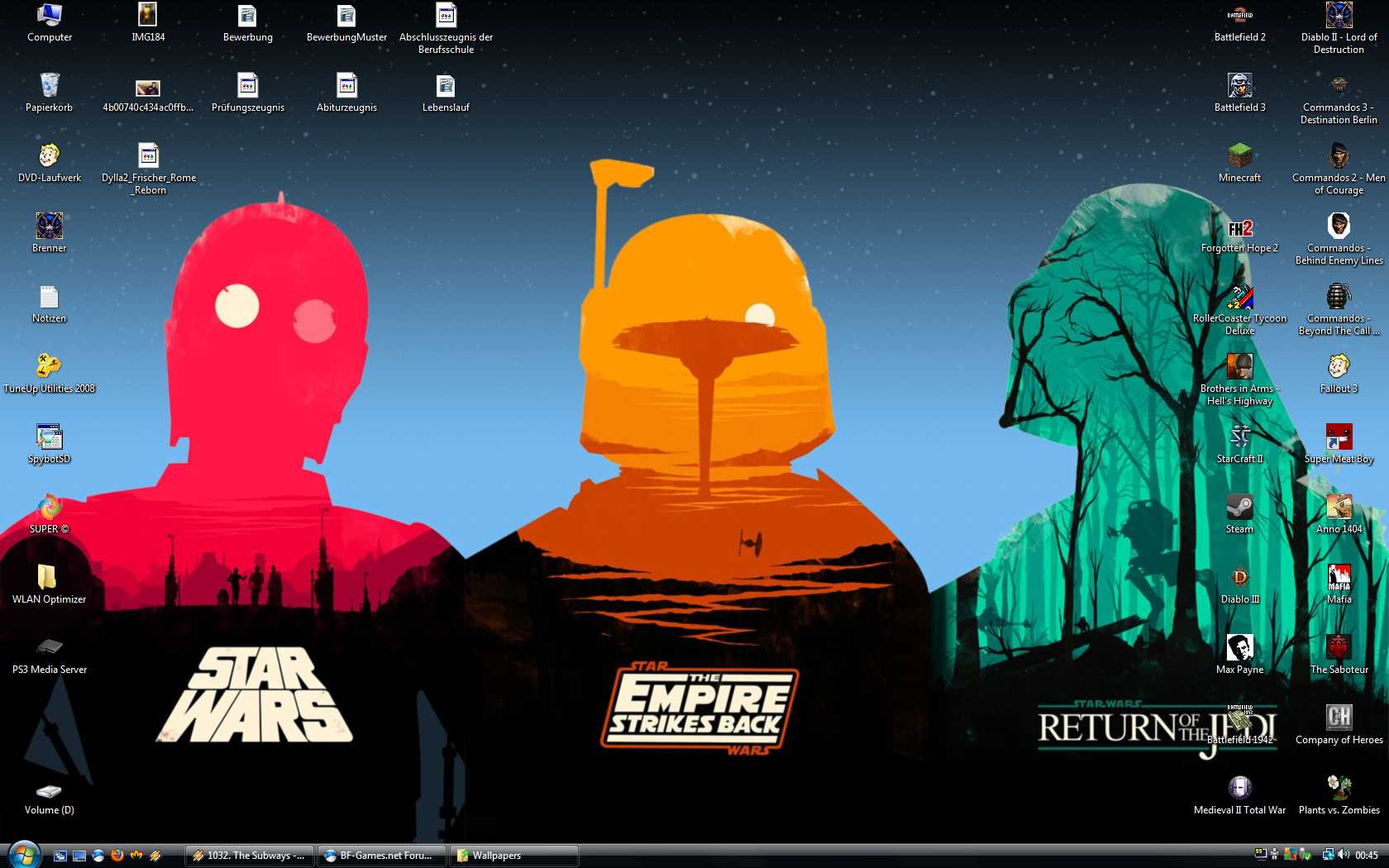Image resolution: width=1389 pixels, height=868 pixels.
Task: Open Abschlusszeugnis der Berufsschule file
Action: pyautogui.click(x=446, y=29)
